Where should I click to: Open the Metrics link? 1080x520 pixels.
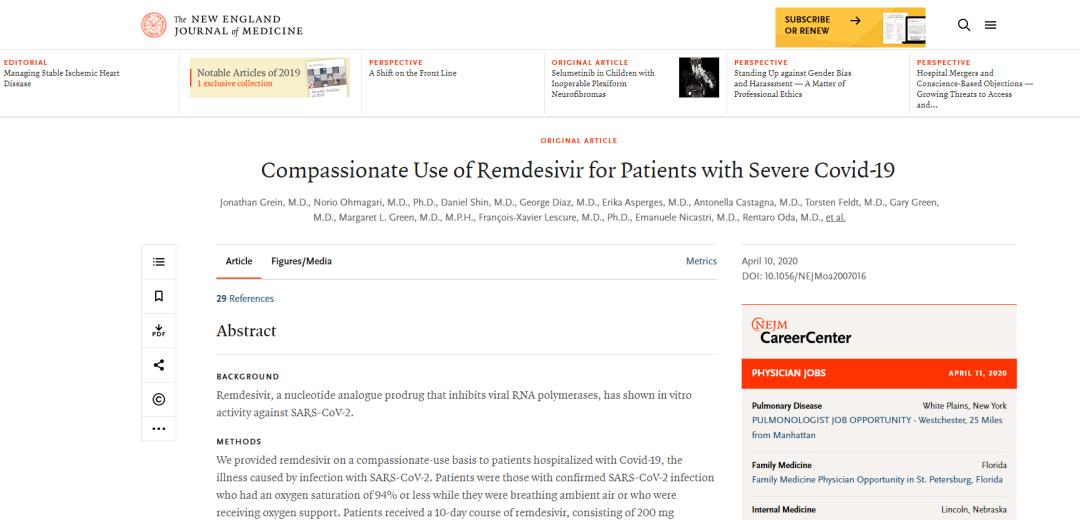[701, 261]
